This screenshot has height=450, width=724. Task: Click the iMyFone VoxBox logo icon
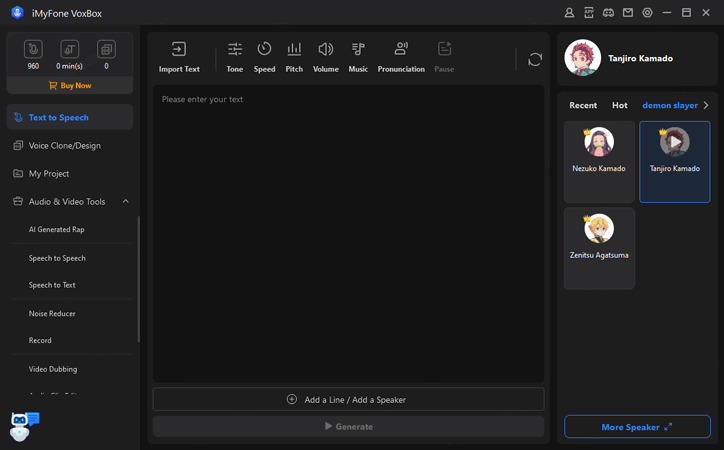coord(17,12)
